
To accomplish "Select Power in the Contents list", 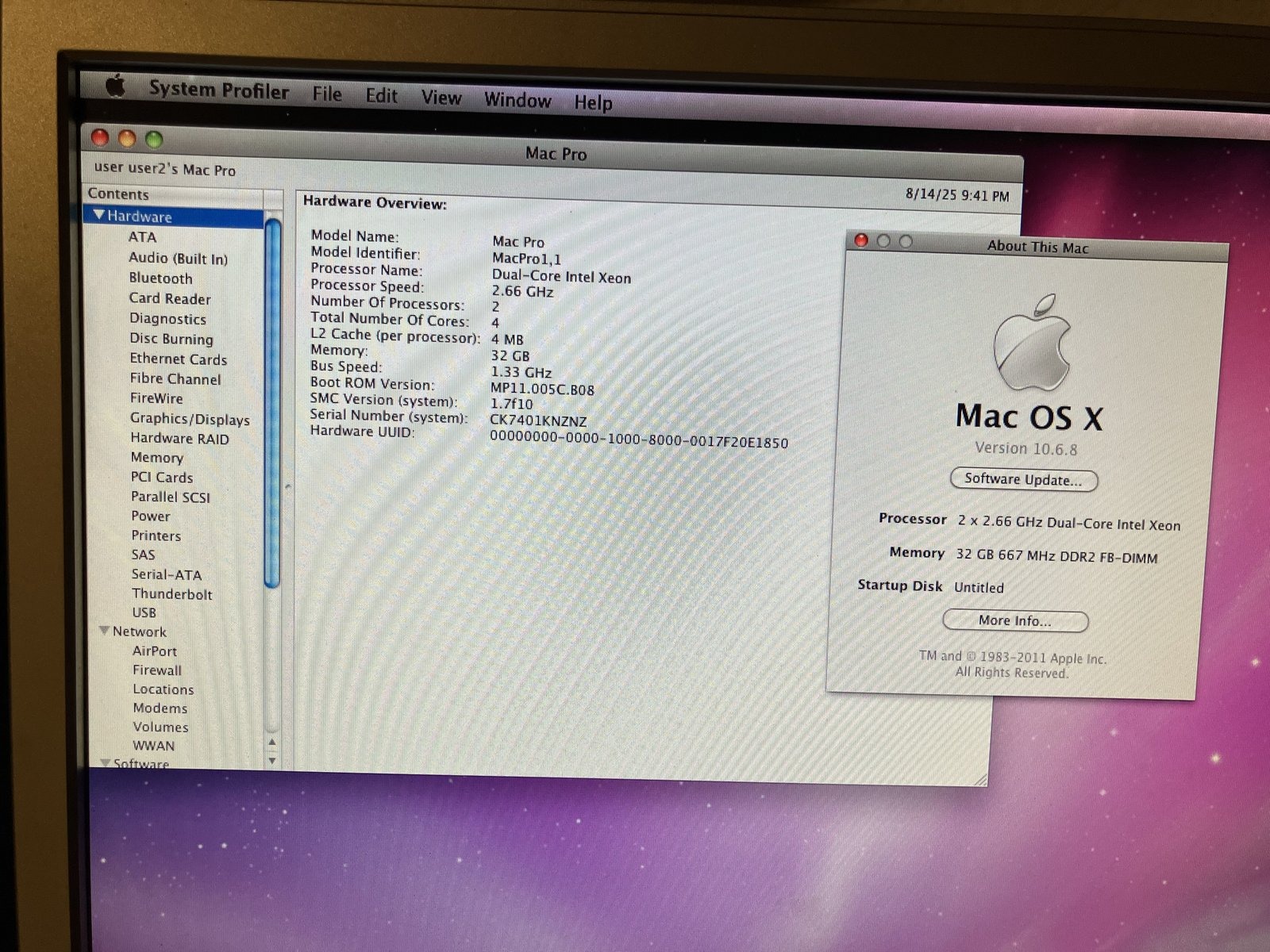I will click(151, 516).
